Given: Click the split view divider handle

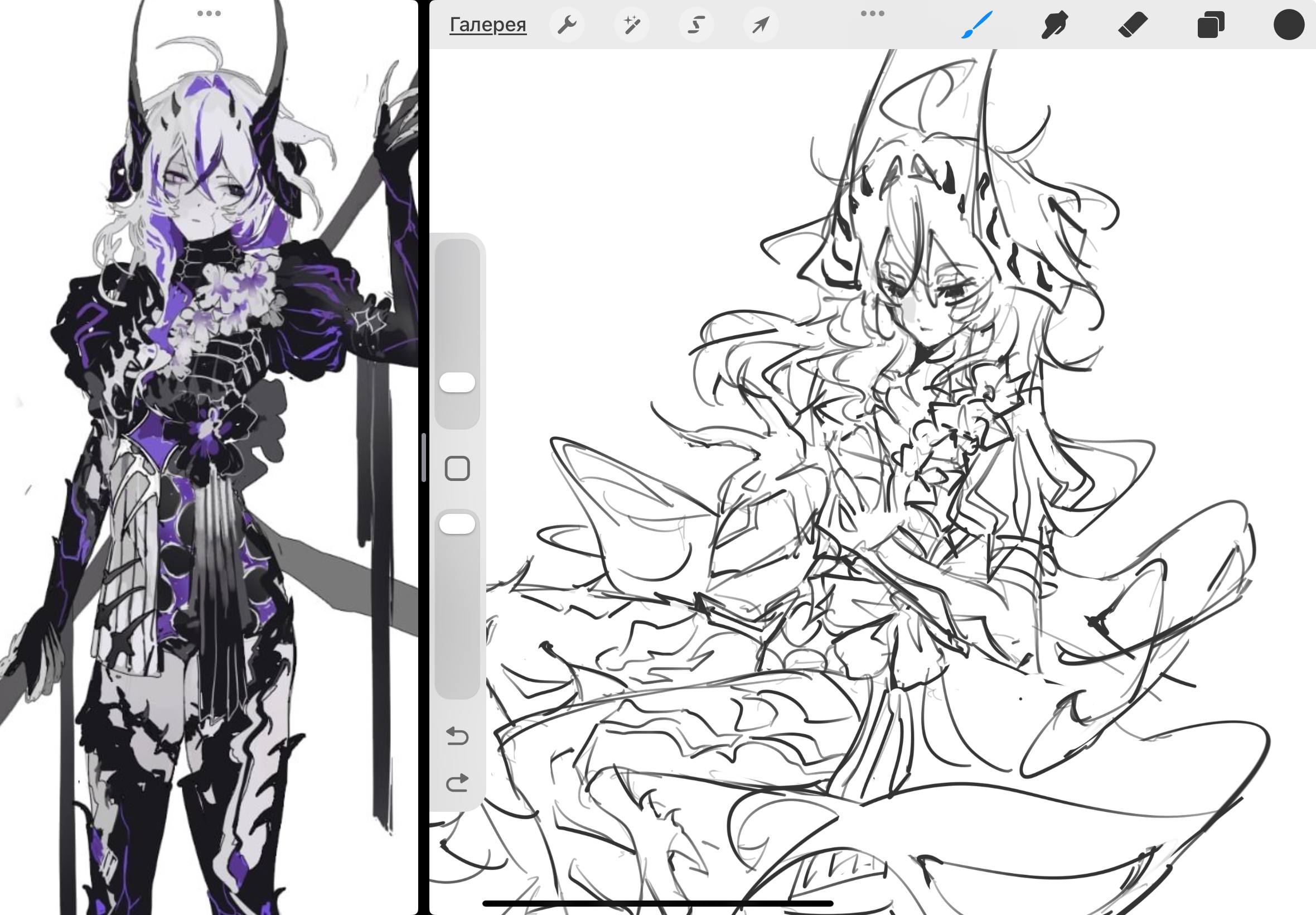Looking at the screenshot, I should coord(423,458).
